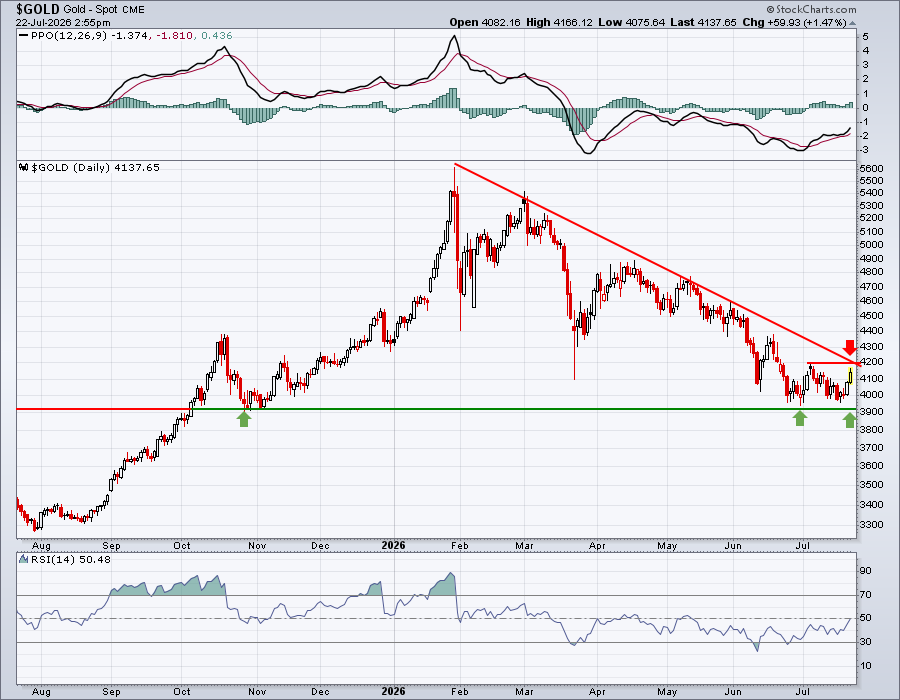The width and height of the screenshot is (900, 700).
Task: Click the 2026 label on price chart axis
Action: 393,545
